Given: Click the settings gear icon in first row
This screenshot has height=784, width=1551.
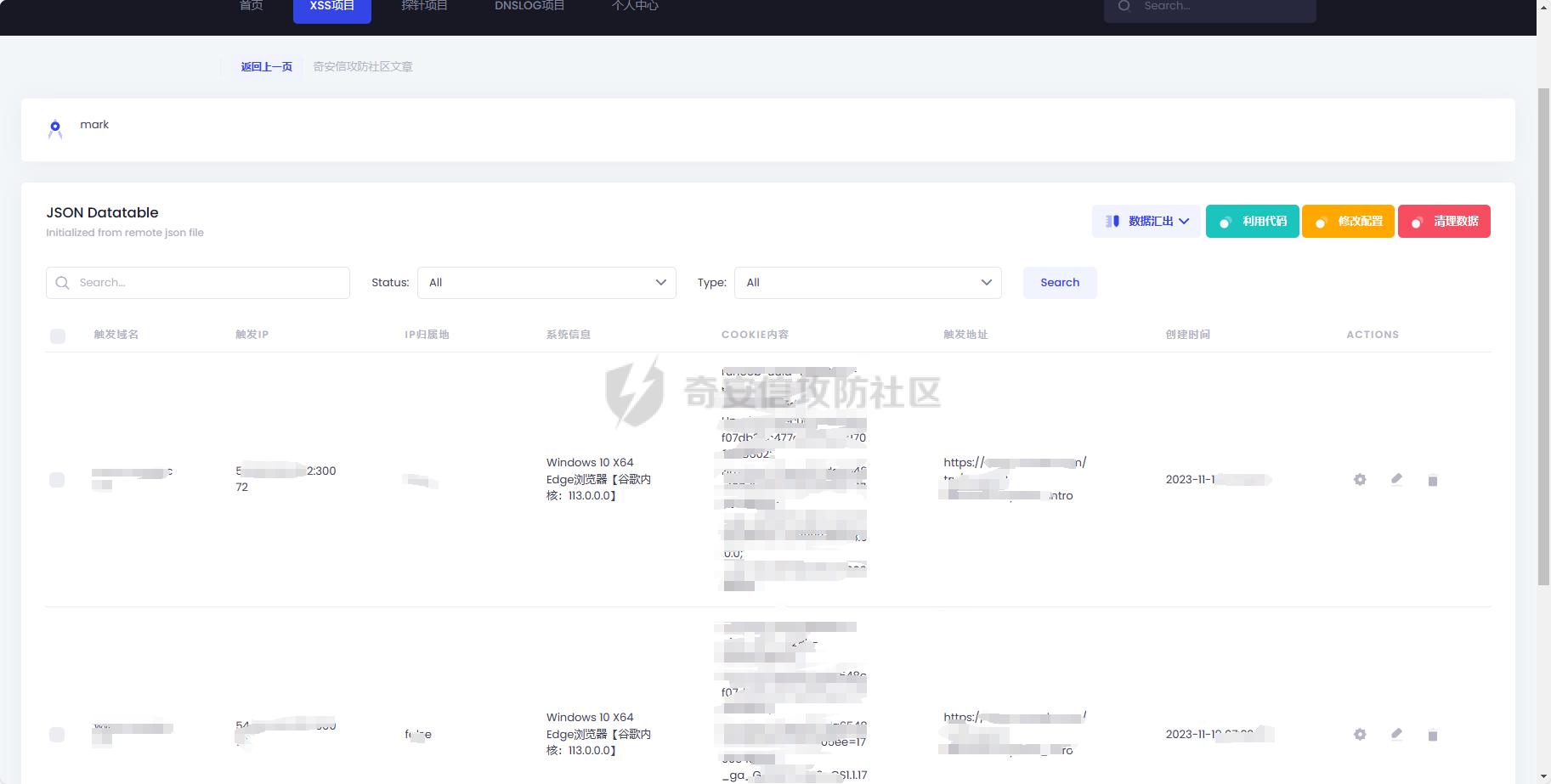Looking at the screenshot, I should [x=1360, y=480].
